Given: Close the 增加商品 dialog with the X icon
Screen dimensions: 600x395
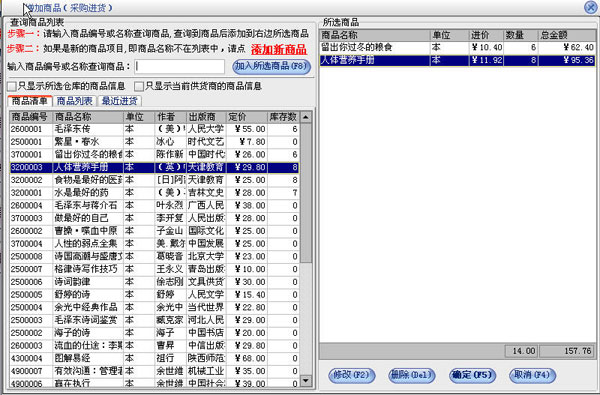Looking at the screenshot, I should click(590, 7).
